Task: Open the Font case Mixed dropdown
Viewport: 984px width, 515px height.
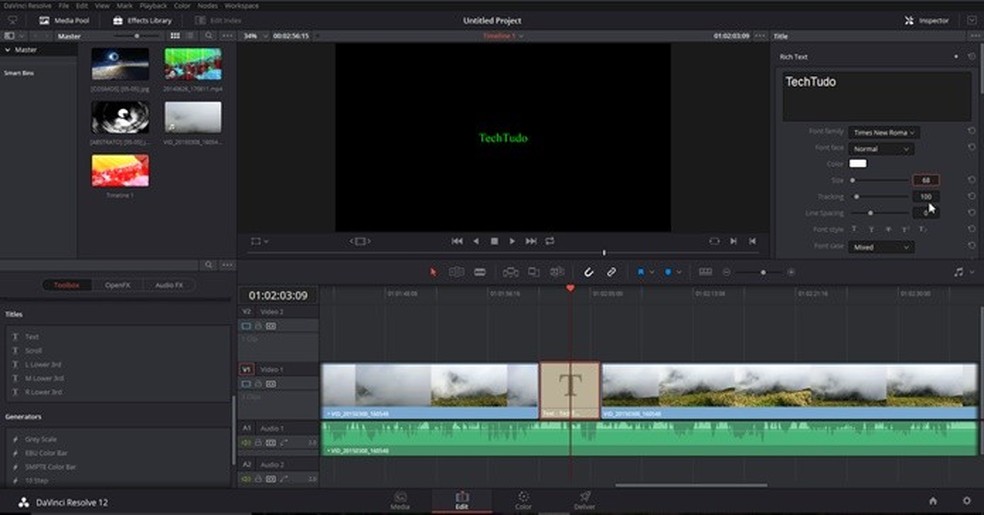Action: coord(881,247)
